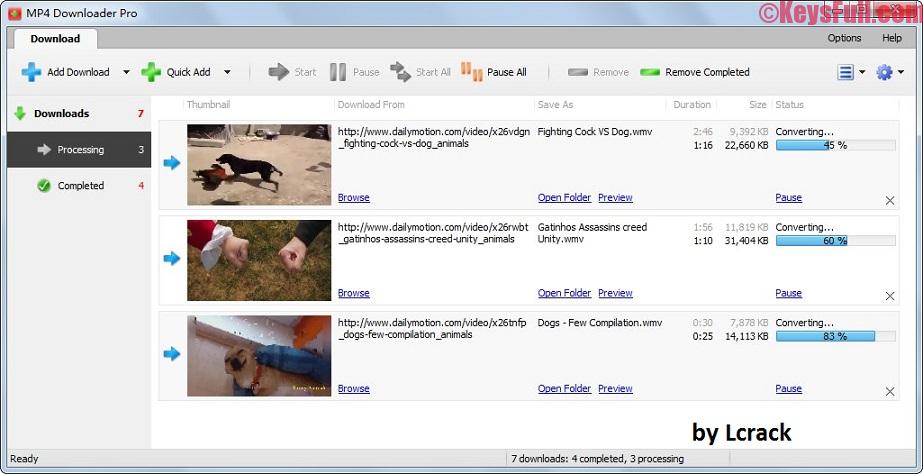This screenshot has width=923, height=474.
Task: Click the MP4 Downloader Pro title bar icon
Action: pyautogui.click(x=15, y=13)
